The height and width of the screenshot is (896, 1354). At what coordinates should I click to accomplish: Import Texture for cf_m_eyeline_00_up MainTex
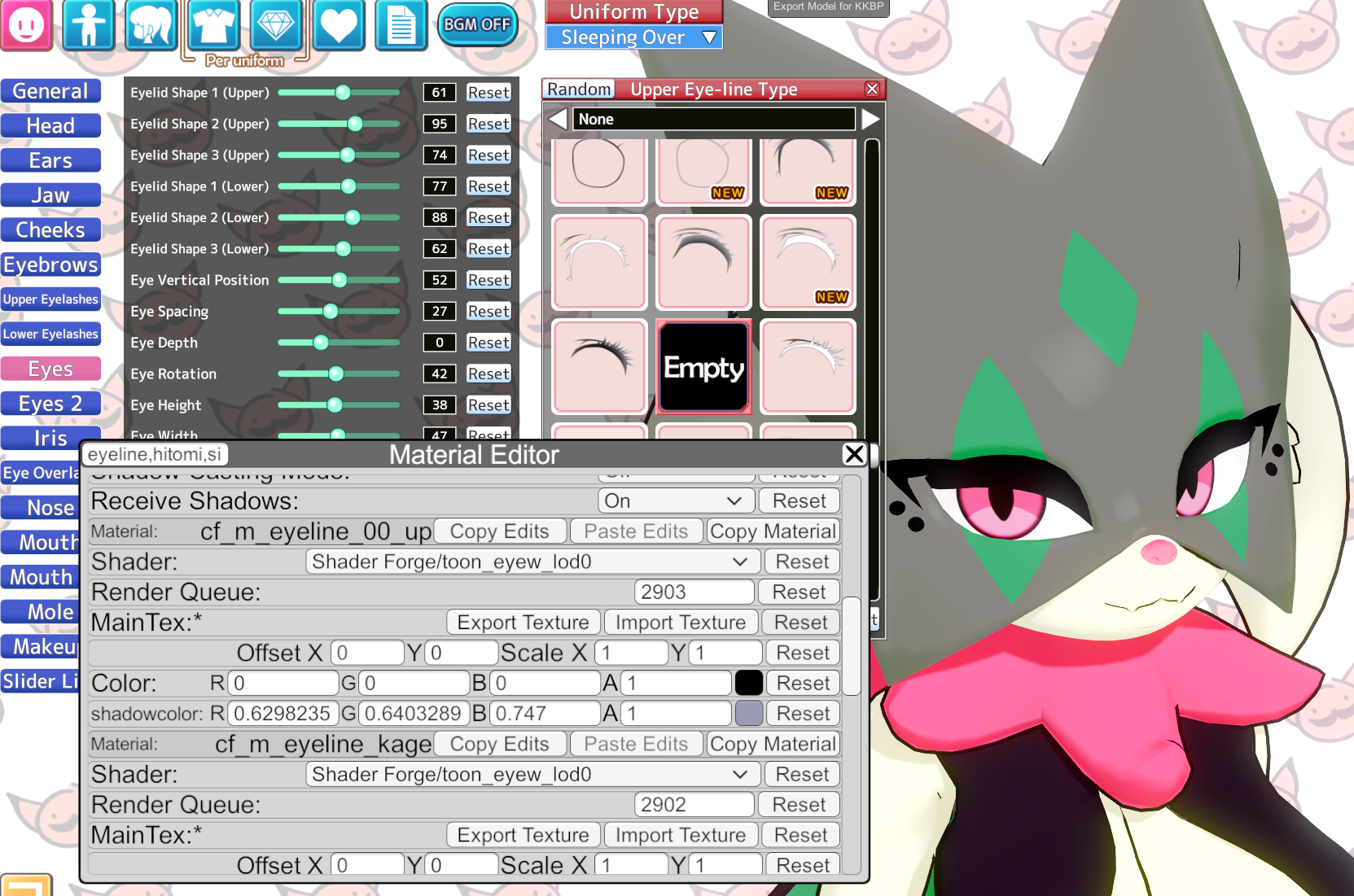coord(681,623)
